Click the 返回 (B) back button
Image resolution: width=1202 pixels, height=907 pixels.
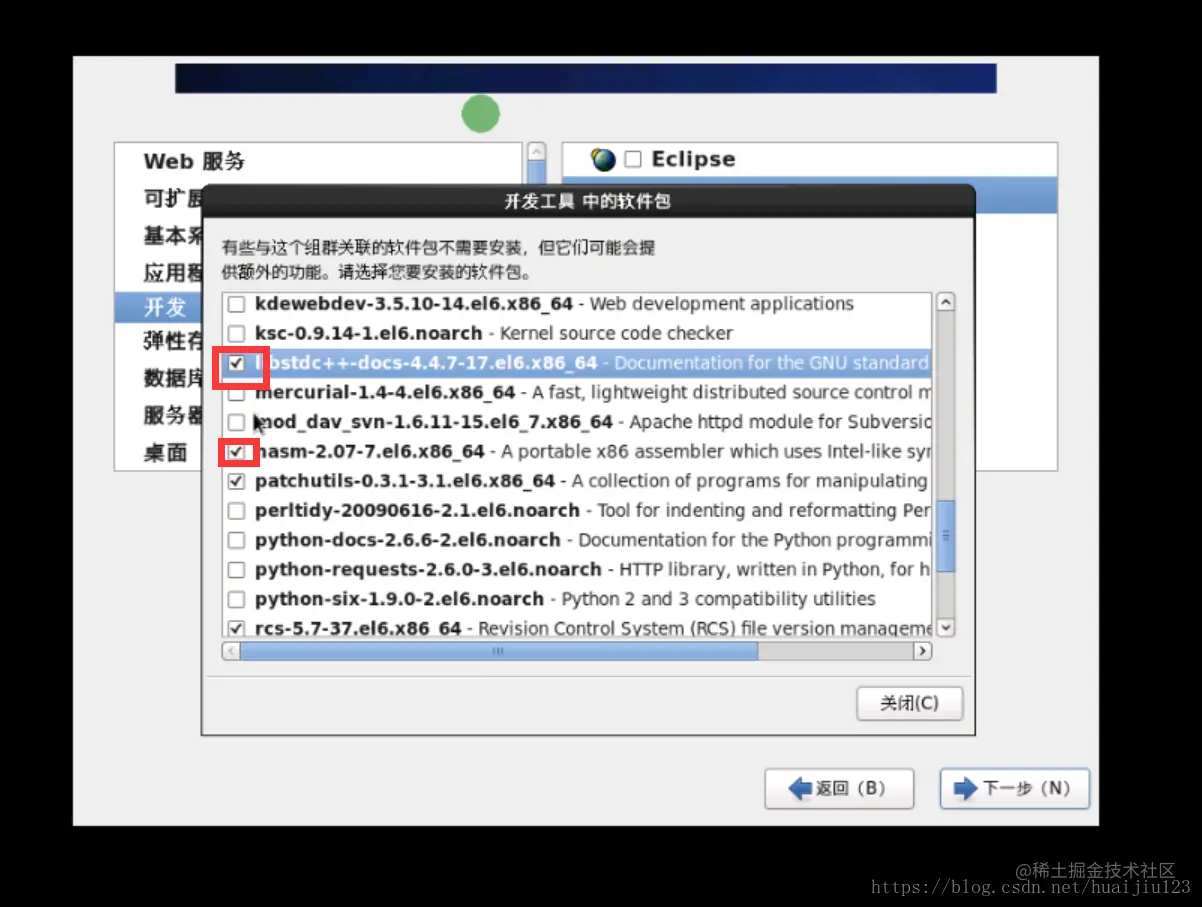pyautogui.click(x=839, y=788)
